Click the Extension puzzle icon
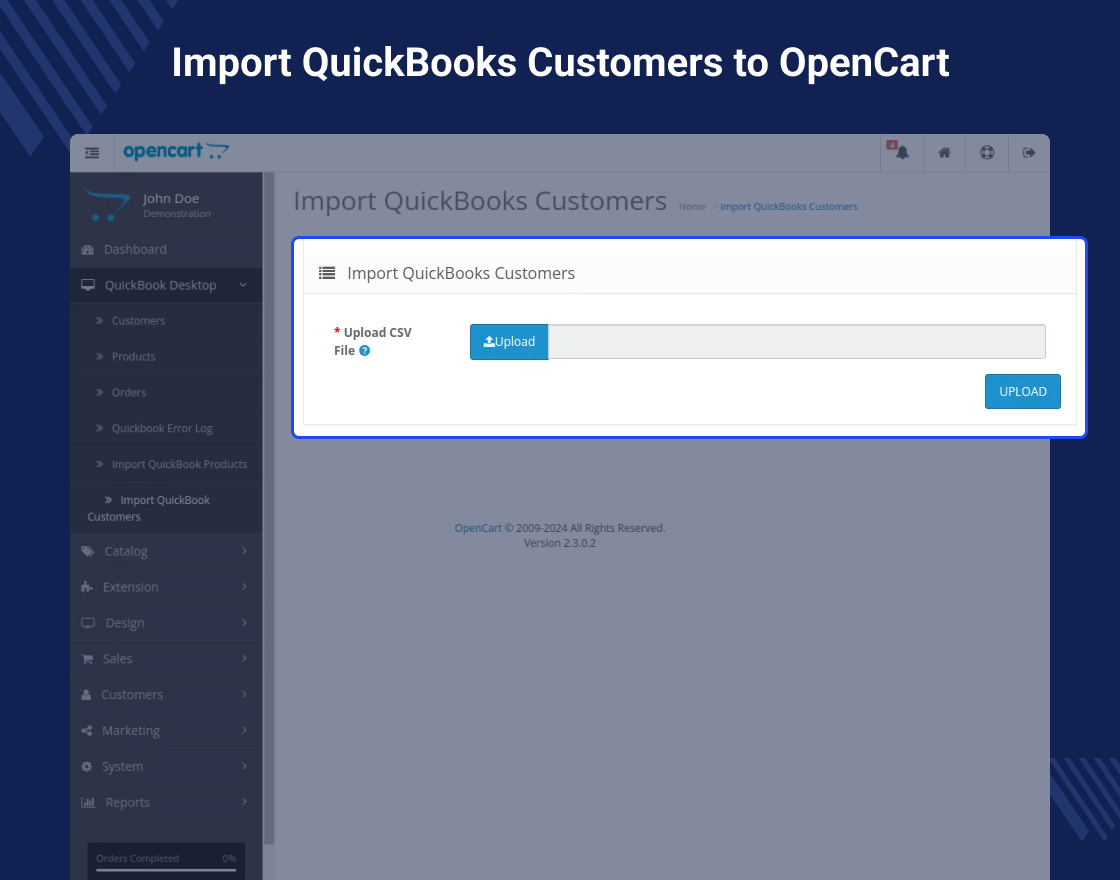 [87, 587]
